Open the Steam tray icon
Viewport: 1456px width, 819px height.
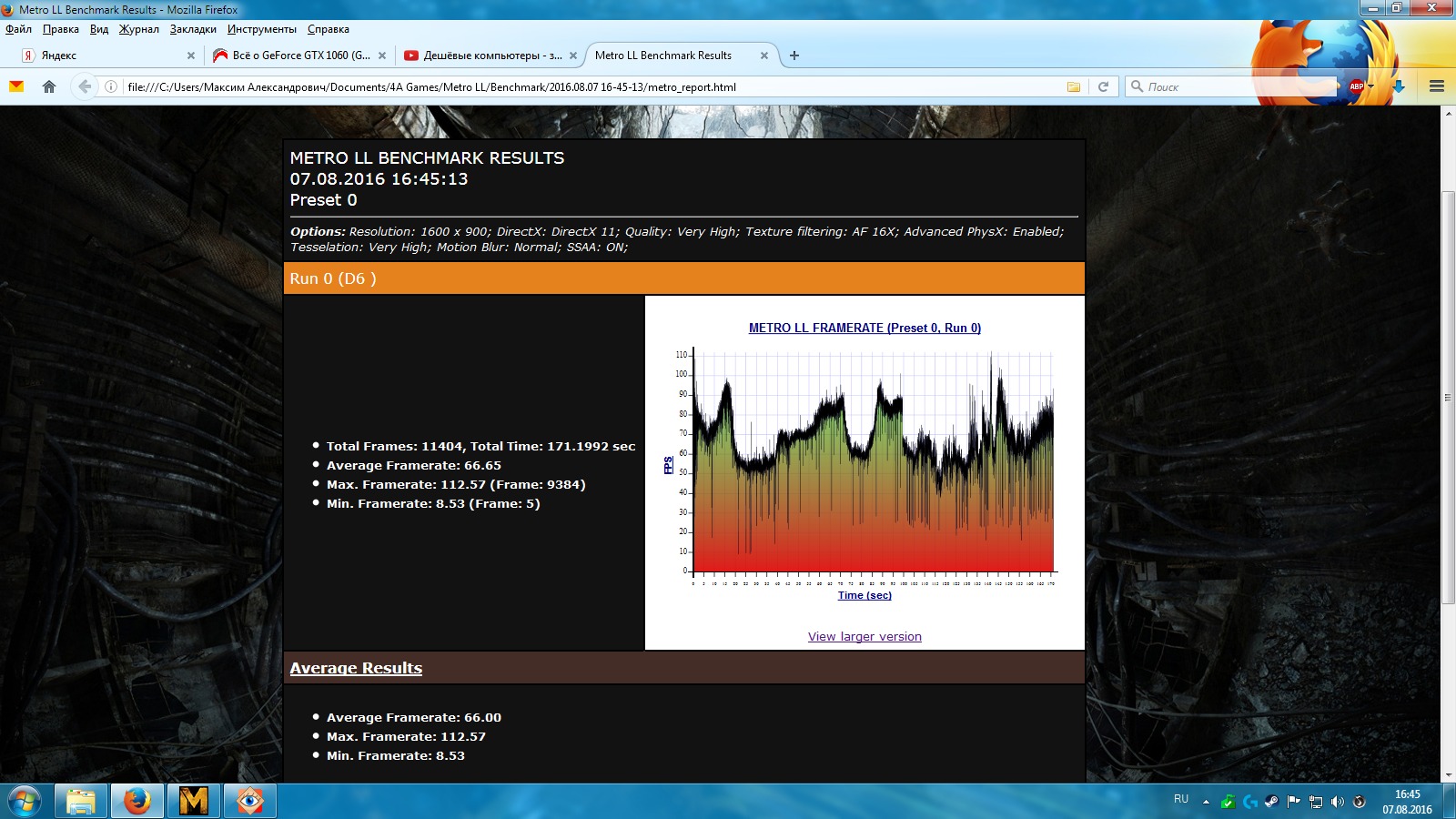(x=1271, y=802)
